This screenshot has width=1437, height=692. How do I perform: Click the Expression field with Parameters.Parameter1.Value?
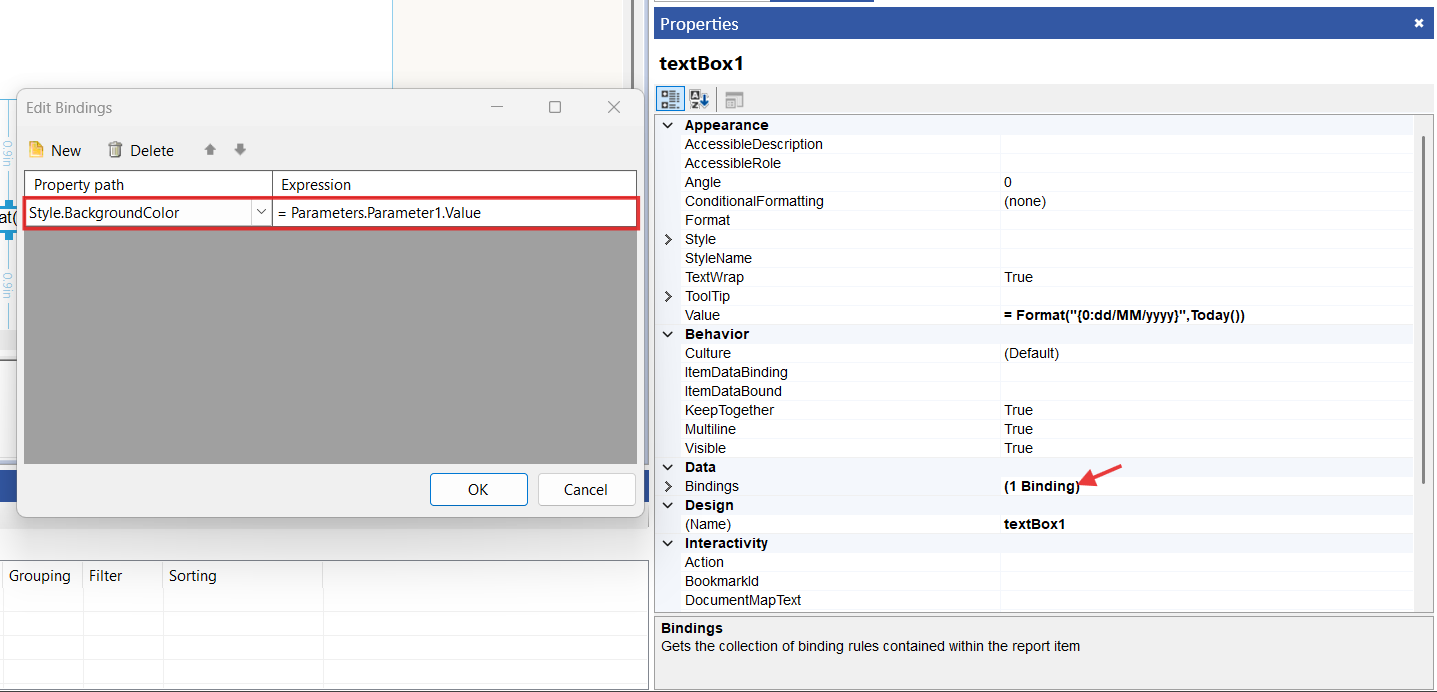(454, 213)
